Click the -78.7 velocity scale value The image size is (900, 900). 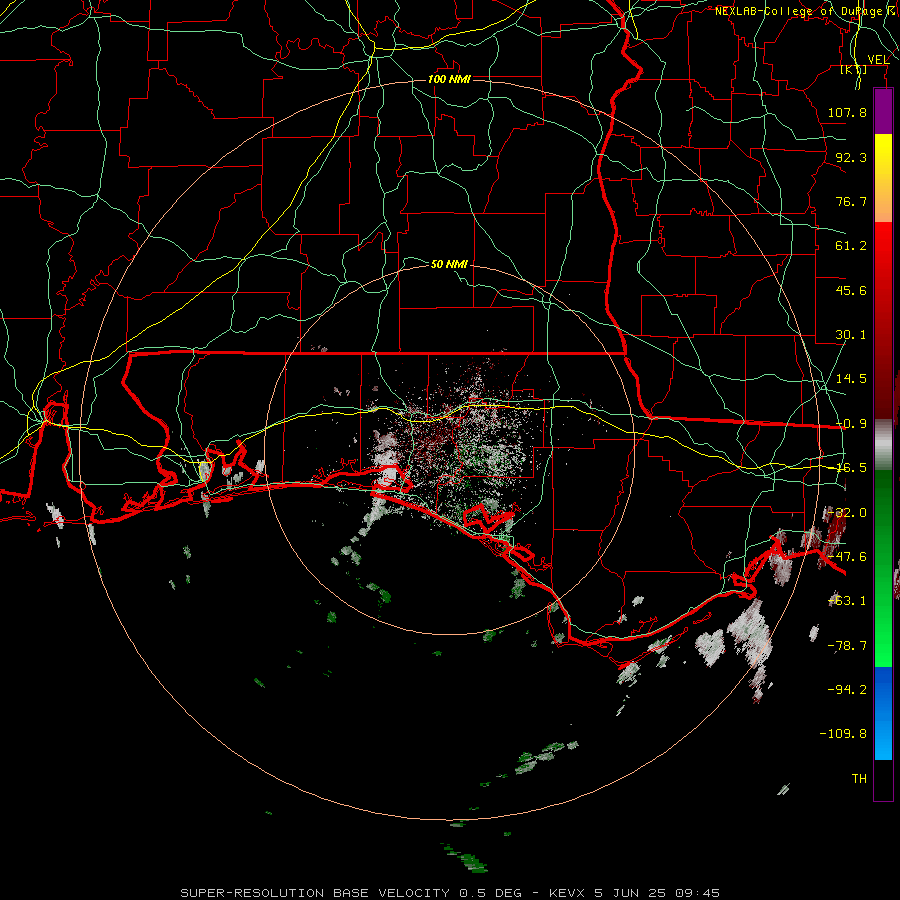click(847, 646)
